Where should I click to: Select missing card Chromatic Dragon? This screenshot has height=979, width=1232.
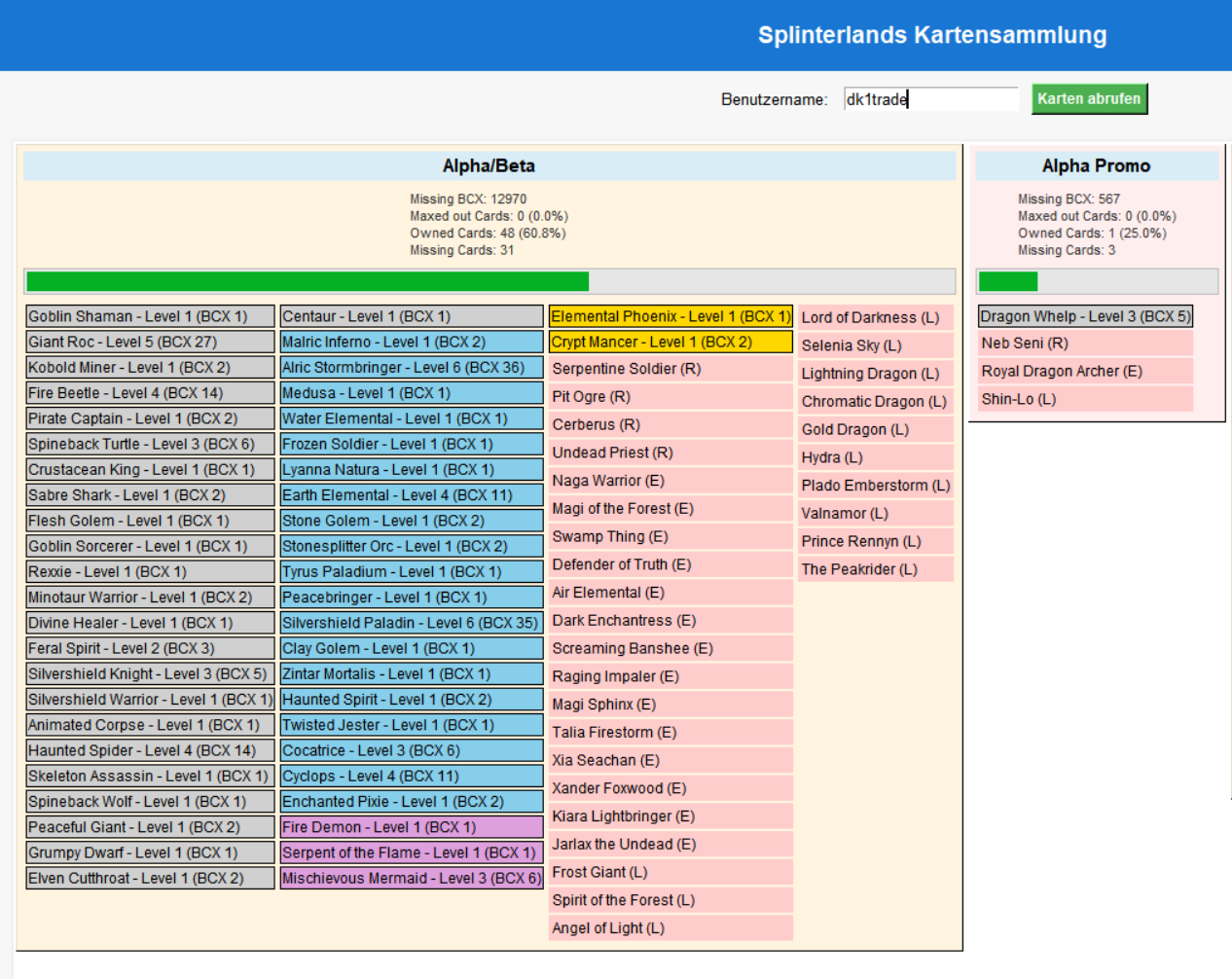point(875,402)
